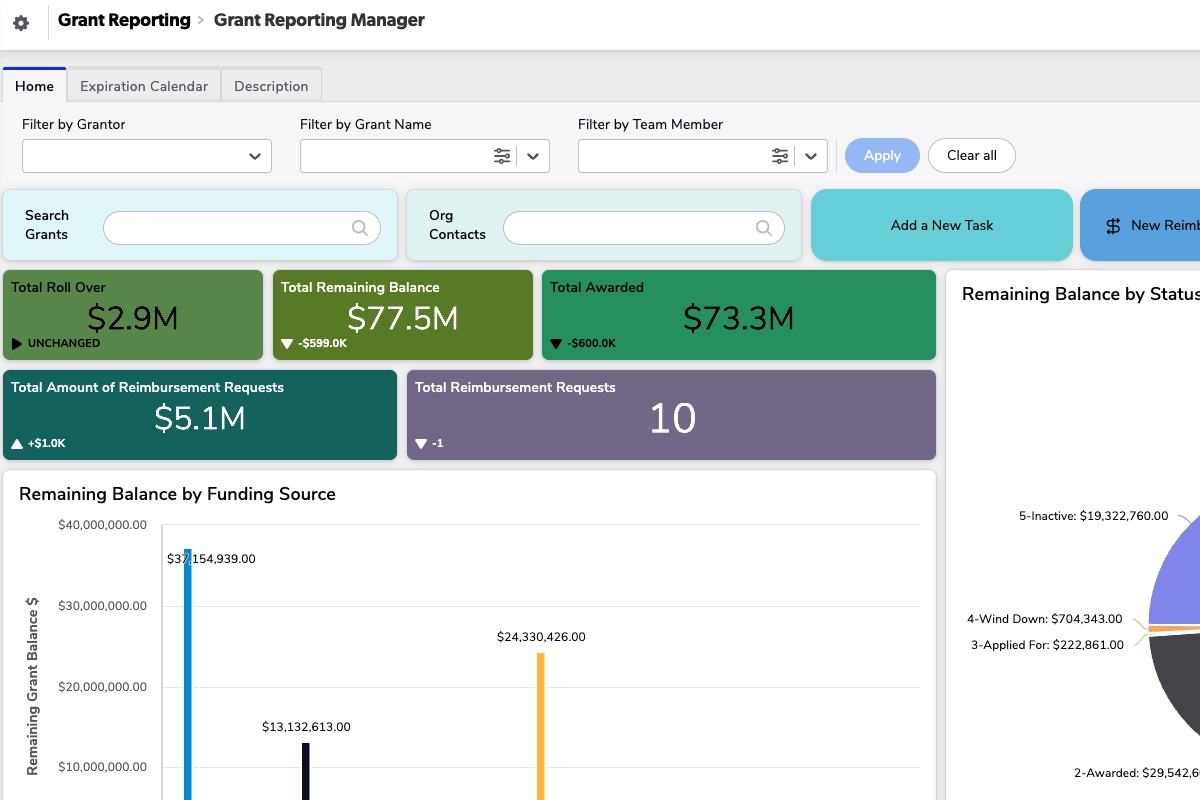The image size is (1200, 800).
Task: Click the Org Contacts magnifier icon
Action: coord(764,228)
